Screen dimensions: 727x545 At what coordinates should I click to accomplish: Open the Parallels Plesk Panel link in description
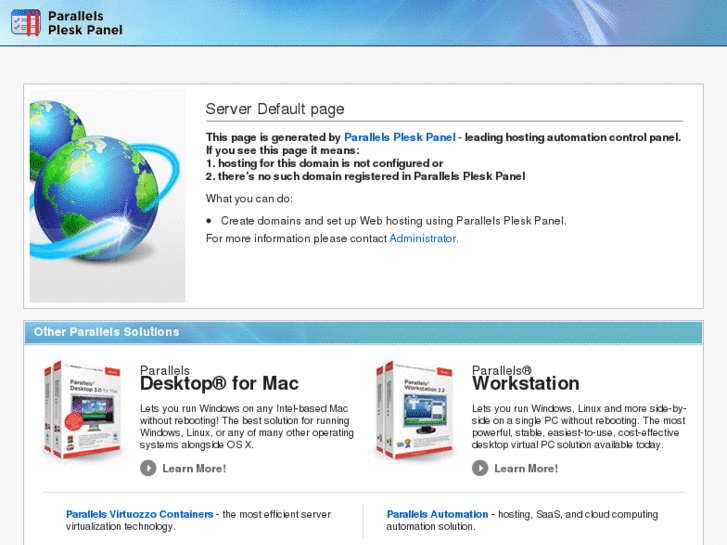coord(400,137)
